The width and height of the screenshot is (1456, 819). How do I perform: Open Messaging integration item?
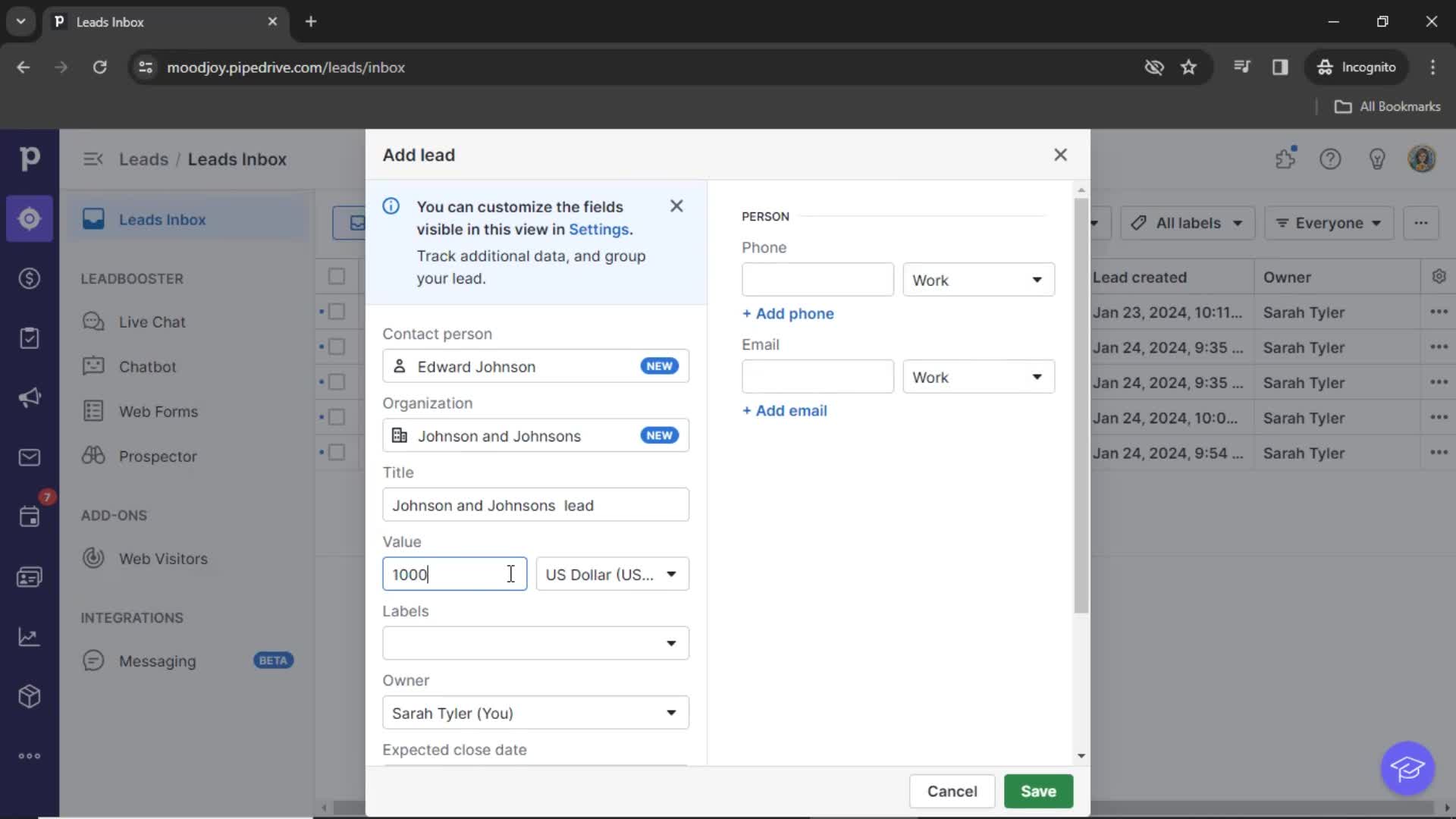pyautogui.click(x=187, y=661)
